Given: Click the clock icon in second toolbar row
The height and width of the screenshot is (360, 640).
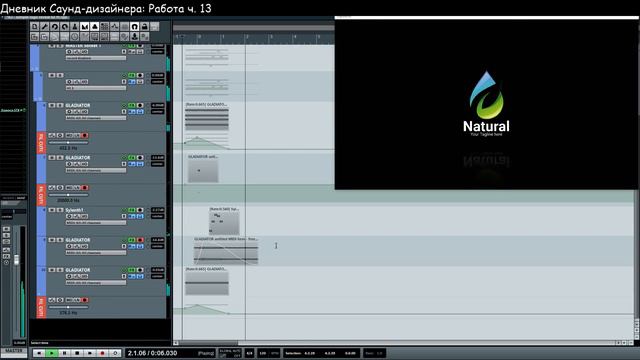Looking at the screenshot, I should coord(74,37).
